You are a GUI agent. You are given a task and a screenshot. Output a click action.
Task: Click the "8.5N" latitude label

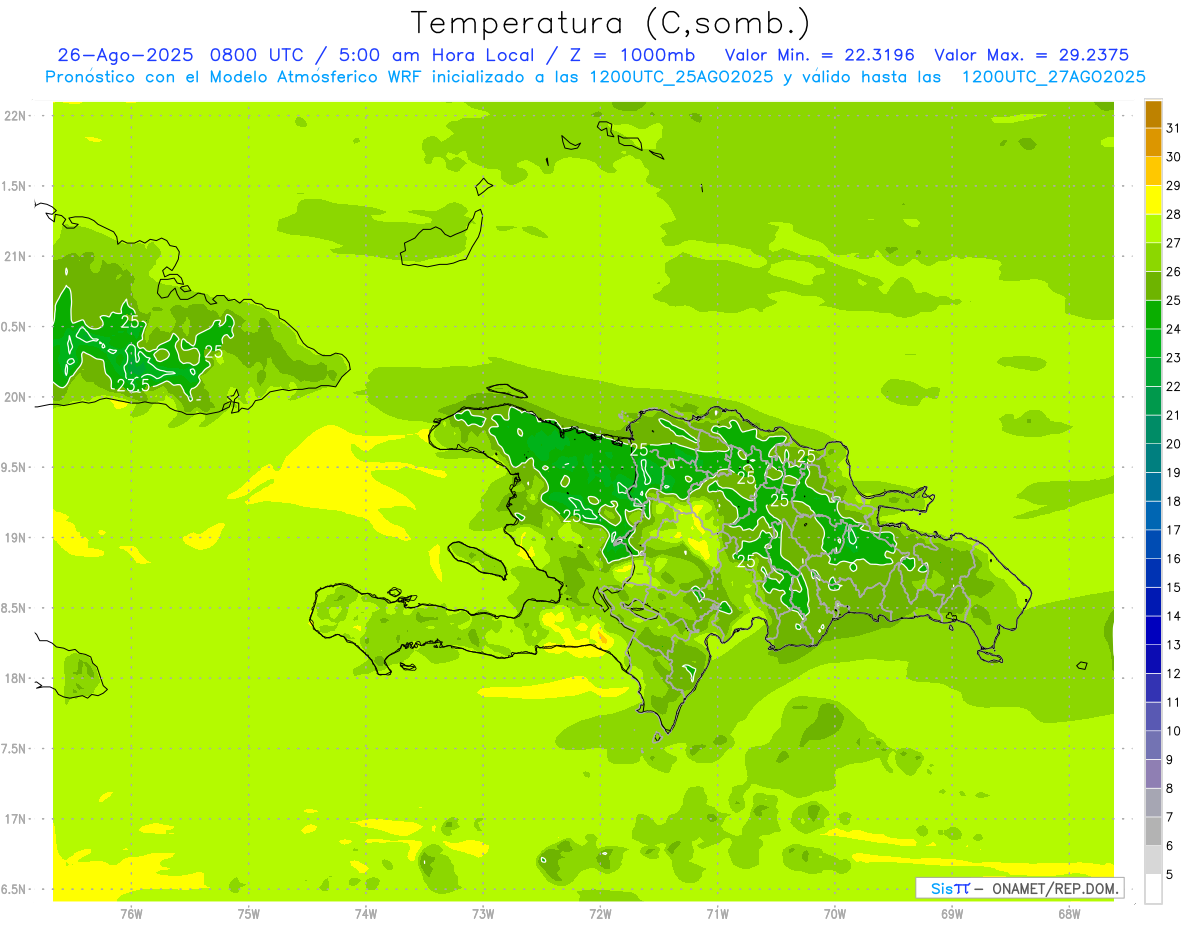tap(15, 608)
